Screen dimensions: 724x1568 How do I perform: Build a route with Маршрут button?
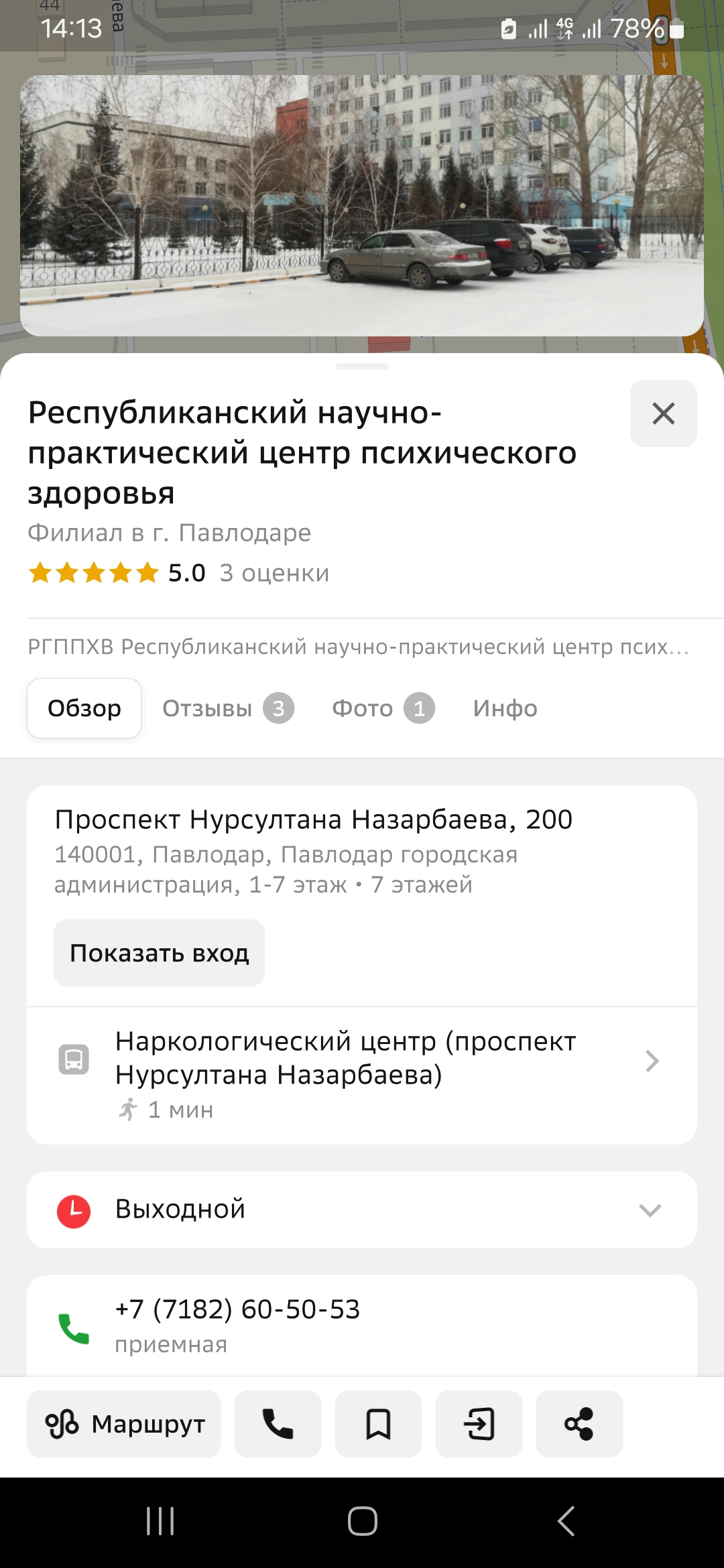124,1424
